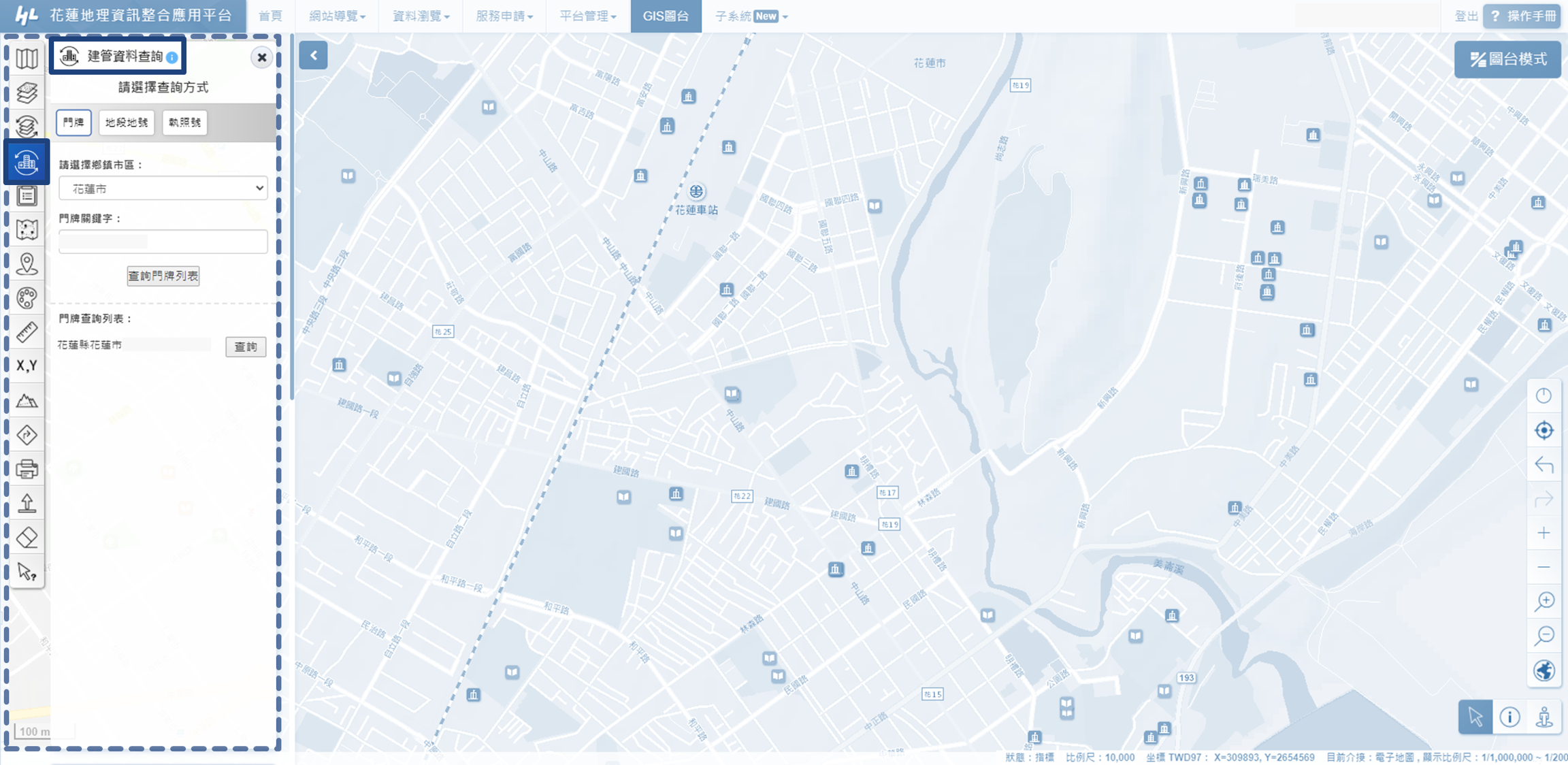Image resolution: width=1568 pixels, height=765 pixels.
Task: Click the globe full-extent icon
Action: pyautogui.click(x=1543, y=670)
